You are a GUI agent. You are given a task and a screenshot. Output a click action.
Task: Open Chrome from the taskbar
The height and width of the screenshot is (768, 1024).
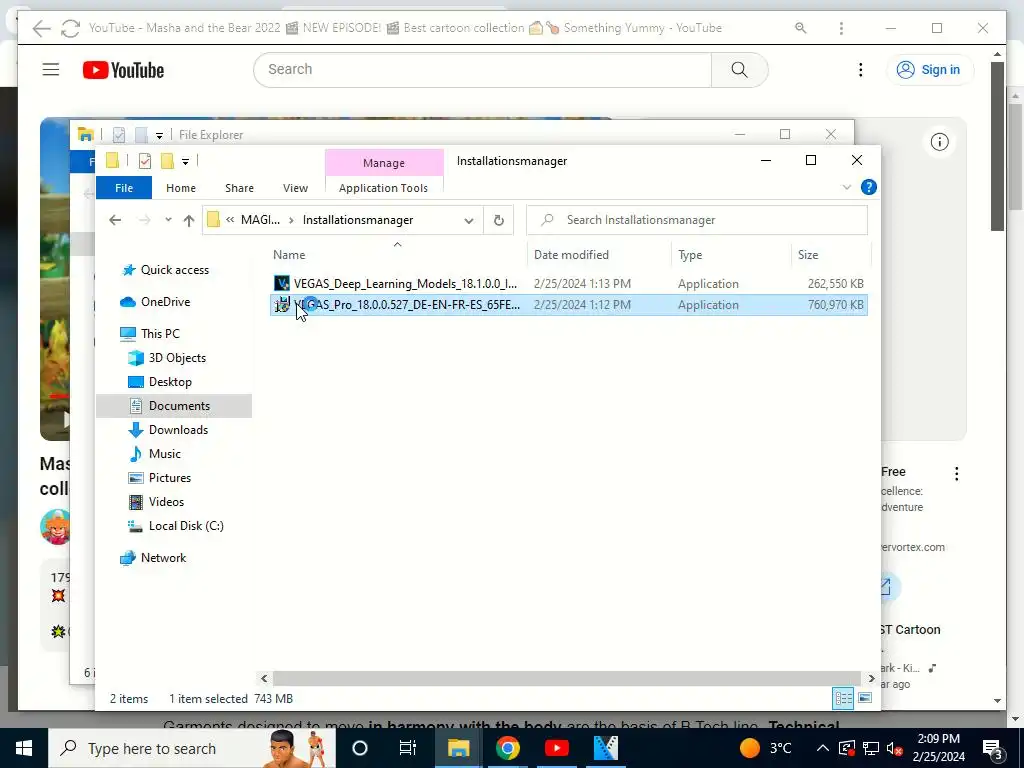coord(507,748)
